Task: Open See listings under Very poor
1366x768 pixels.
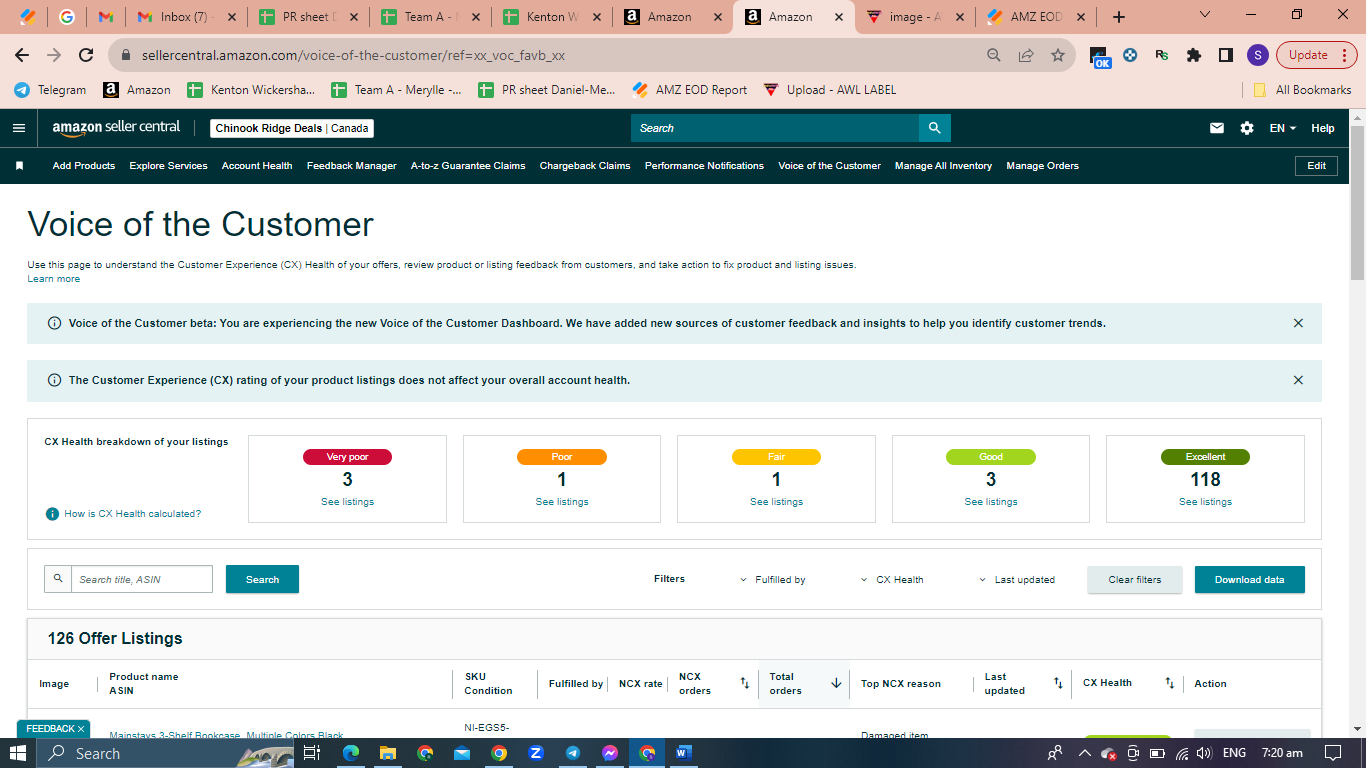Action: click(x=347, y=502)
